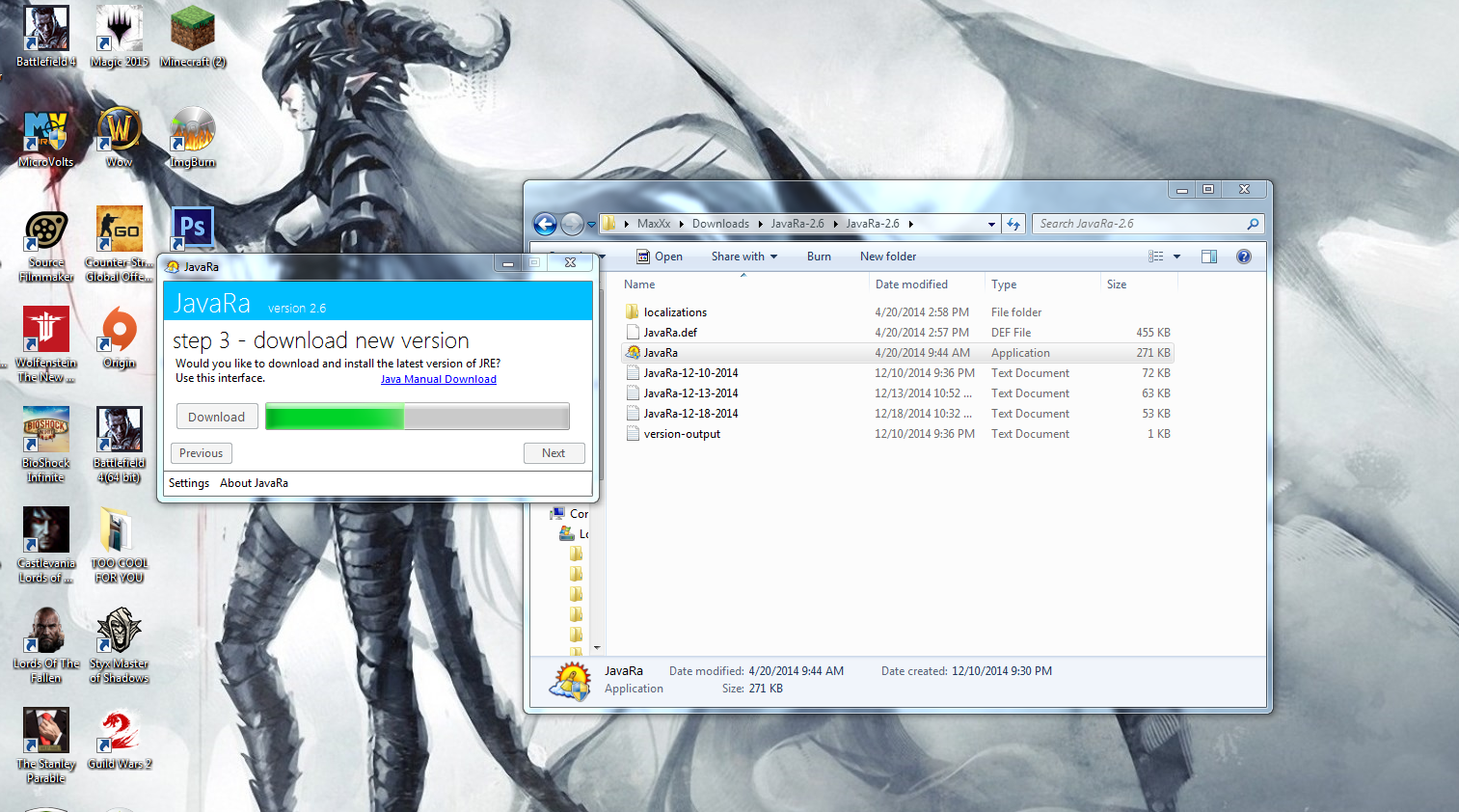Select the Wolfenstein The New desktop shortcut
Image resolution: width=1459 pixels, height=812 pixels.
(x=46, y=345)
